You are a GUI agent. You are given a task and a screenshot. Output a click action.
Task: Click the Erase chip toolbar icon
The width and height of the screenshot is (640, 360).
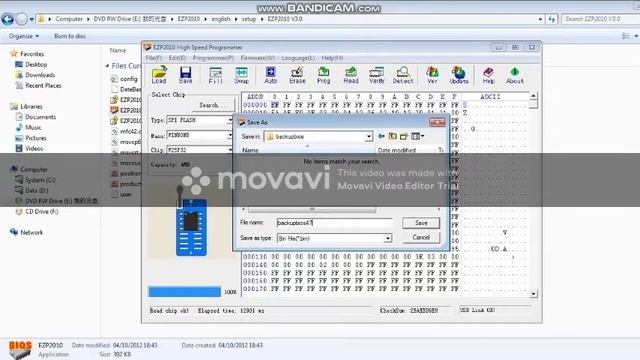297,76
